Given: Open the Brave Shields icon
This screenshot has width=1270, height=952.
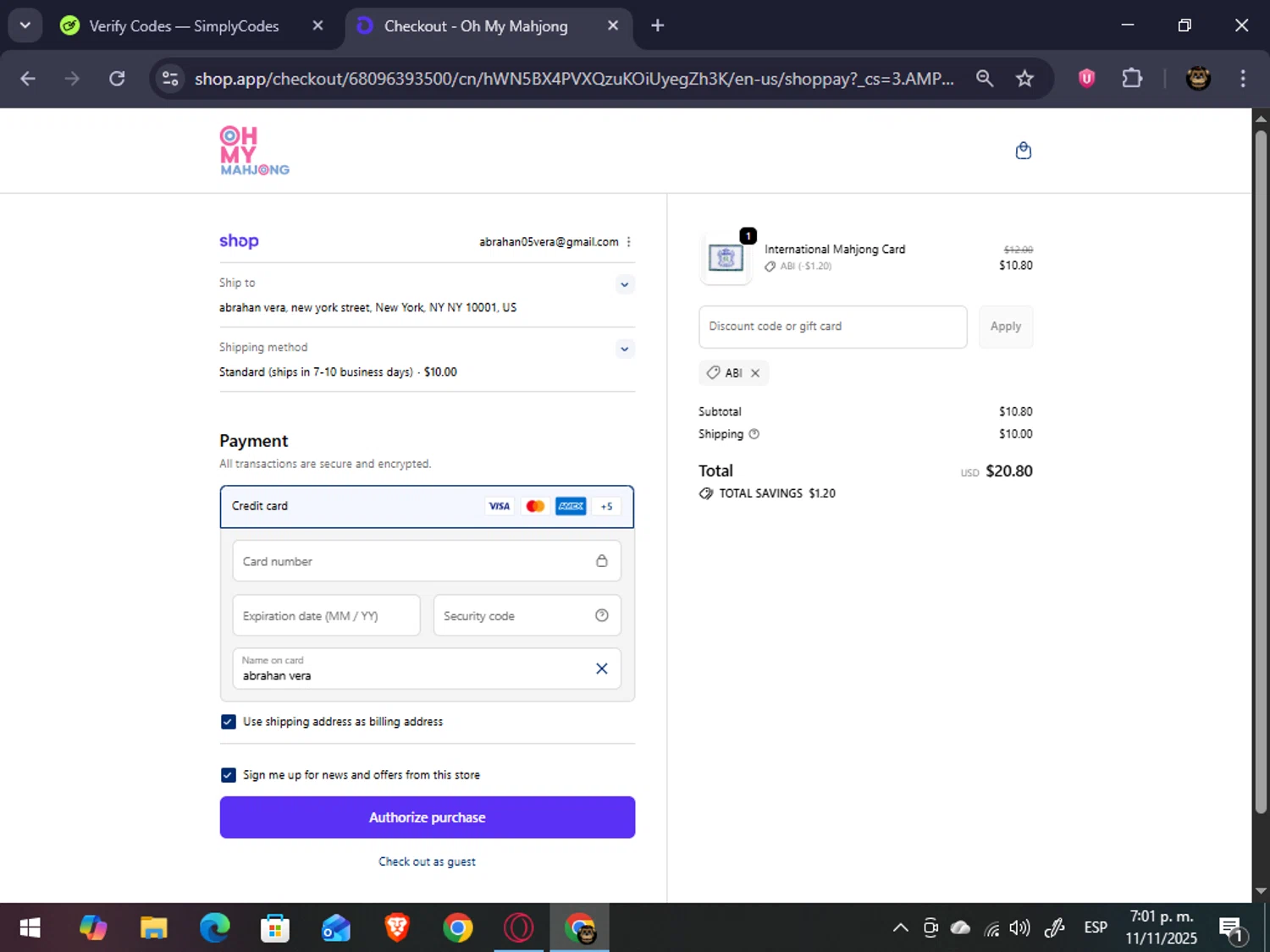Looking at the screenshot, I should pos(1086,79).
